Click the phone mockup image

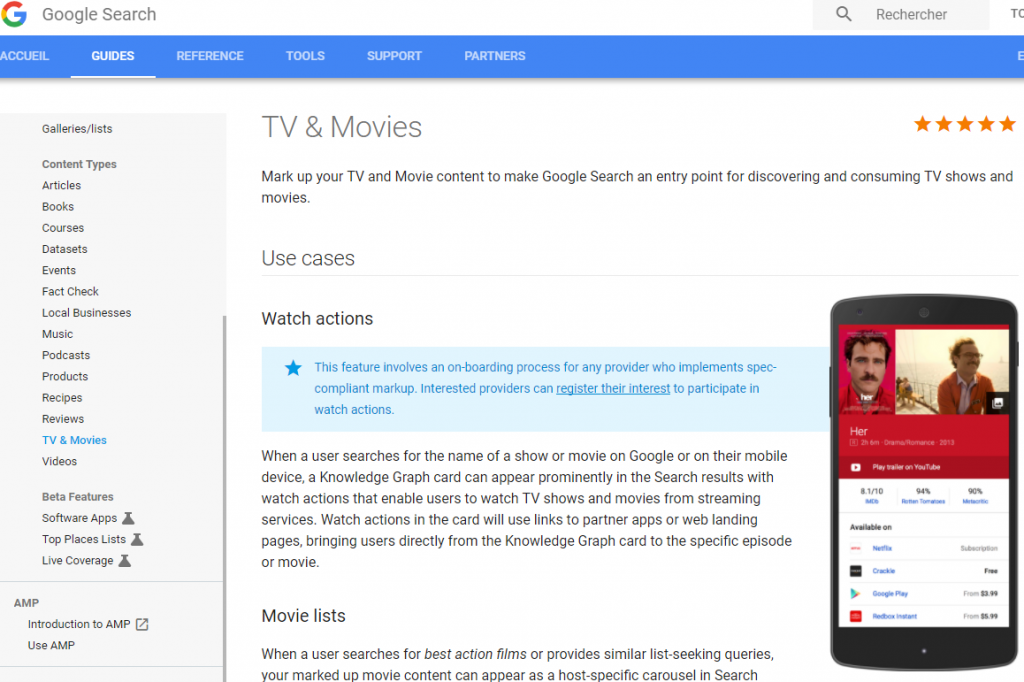923,482
